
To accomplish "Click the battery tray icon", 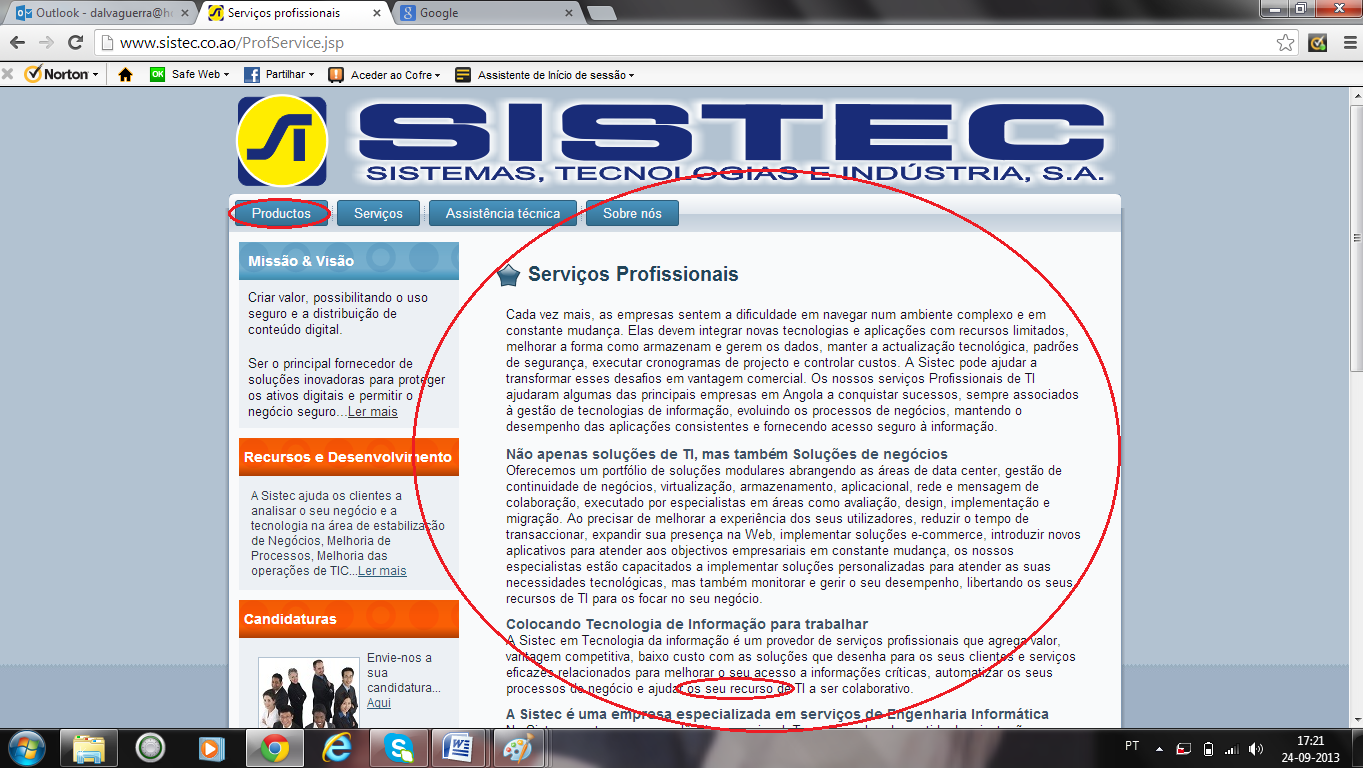I will (x=1207, y=748).
